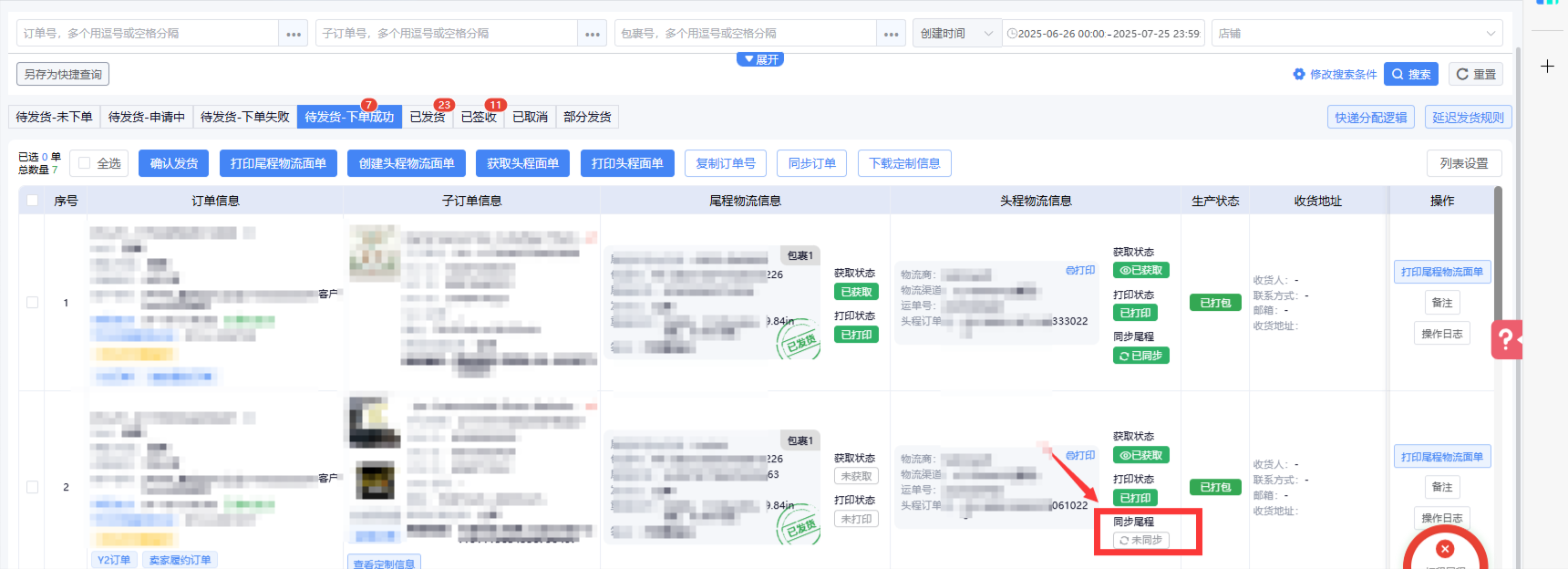Click the 卖家履约订单 tag in row 2

pyautogui.click(x=180, y=560)
